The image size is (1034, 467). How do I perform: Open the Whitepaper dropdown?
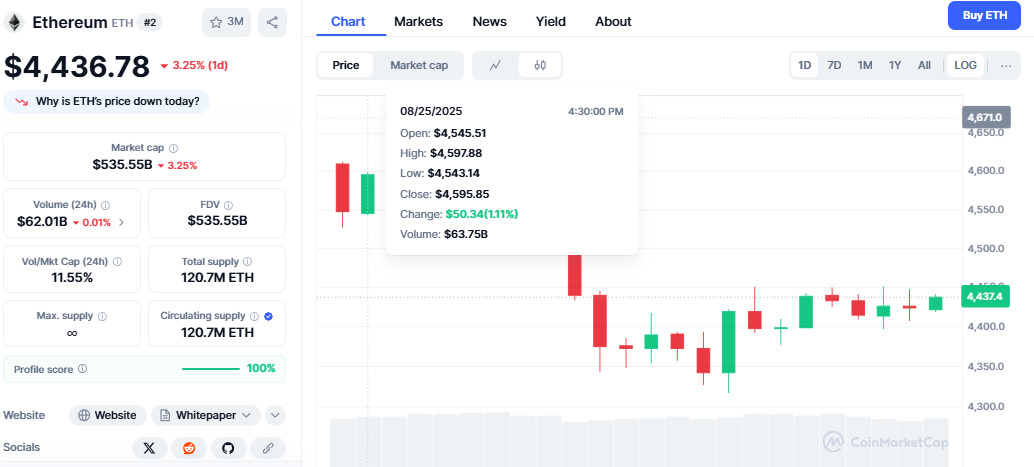(206, 416)
